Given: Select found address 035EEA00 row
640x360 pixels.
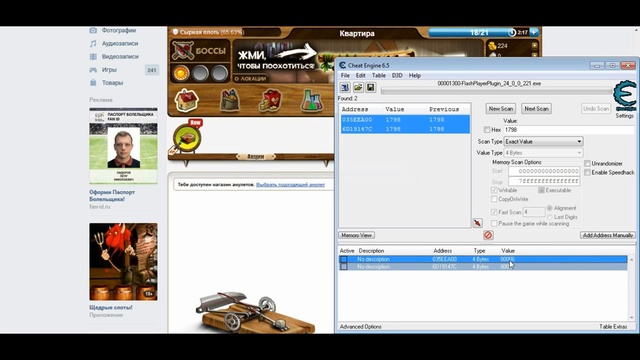Looking at the screenshot, I should [x=405, y=120].
